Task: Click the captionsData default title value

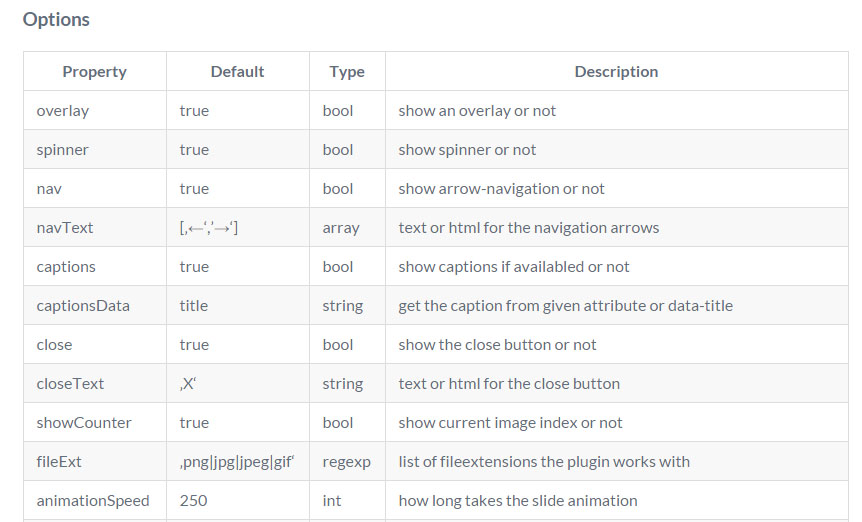Action: click(x=194, y=306)
